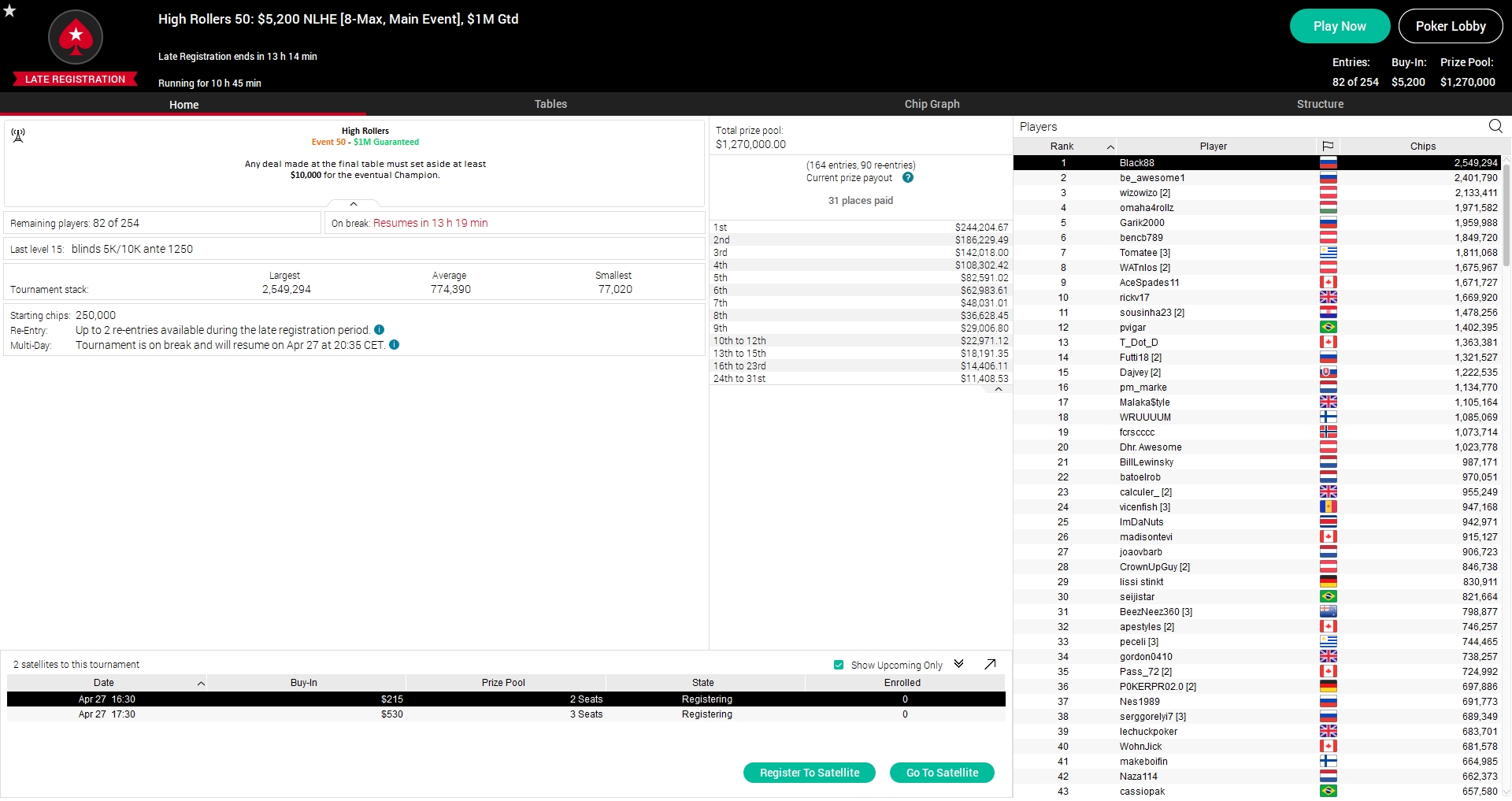Select player wizowizo [2] row

pyautogui.click(x=1257, y=193)
